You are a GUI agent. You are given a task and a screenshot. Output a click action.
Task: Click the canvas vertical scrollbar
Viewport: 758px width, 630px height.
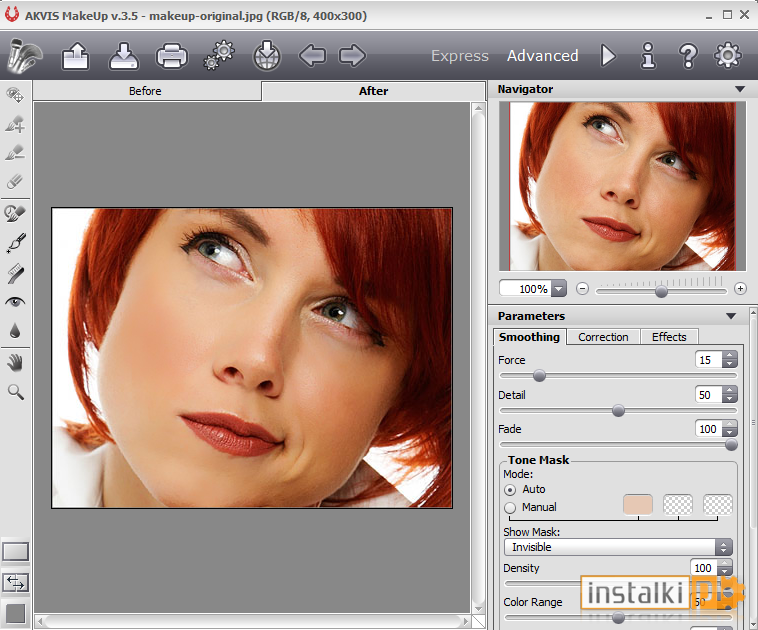tap(478, 358)
